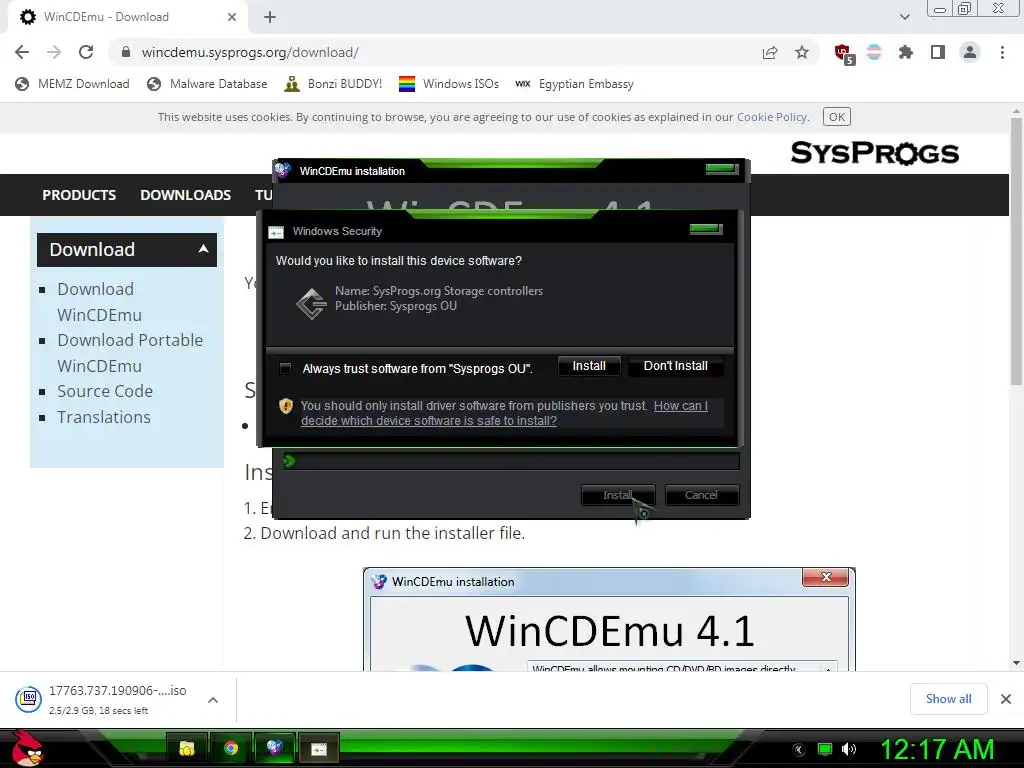Open Egyptian Embassy bookmark
The image size is (1024, 768).
575,84
